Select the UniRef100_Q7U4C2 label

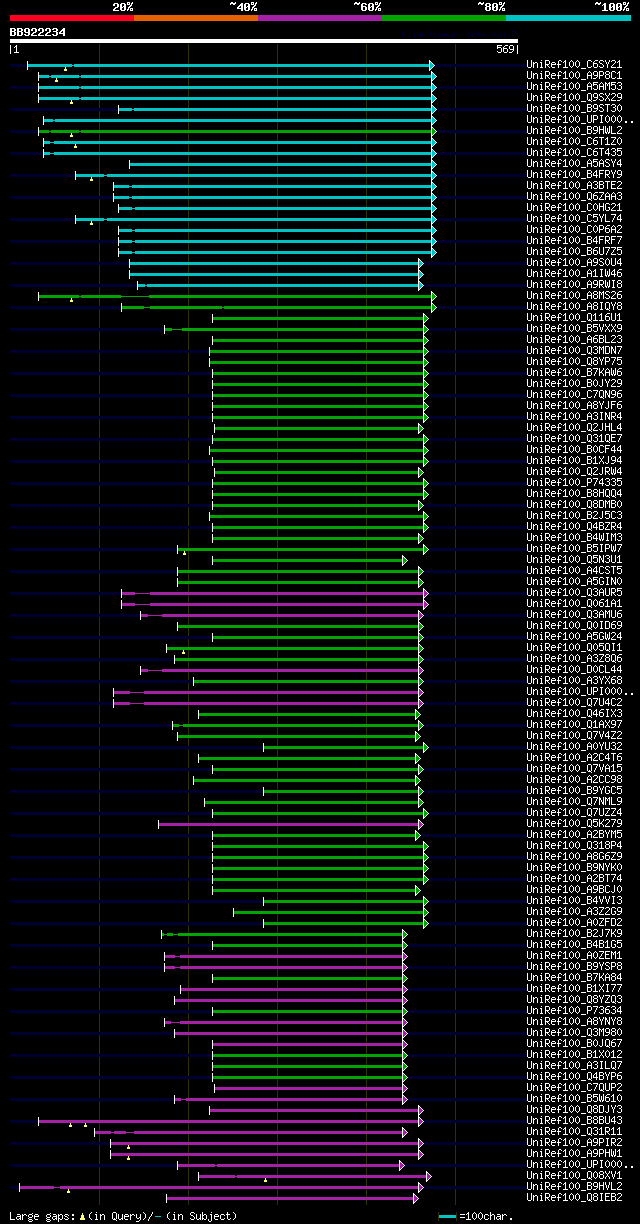pyautogui.click(x=574, y=703)
